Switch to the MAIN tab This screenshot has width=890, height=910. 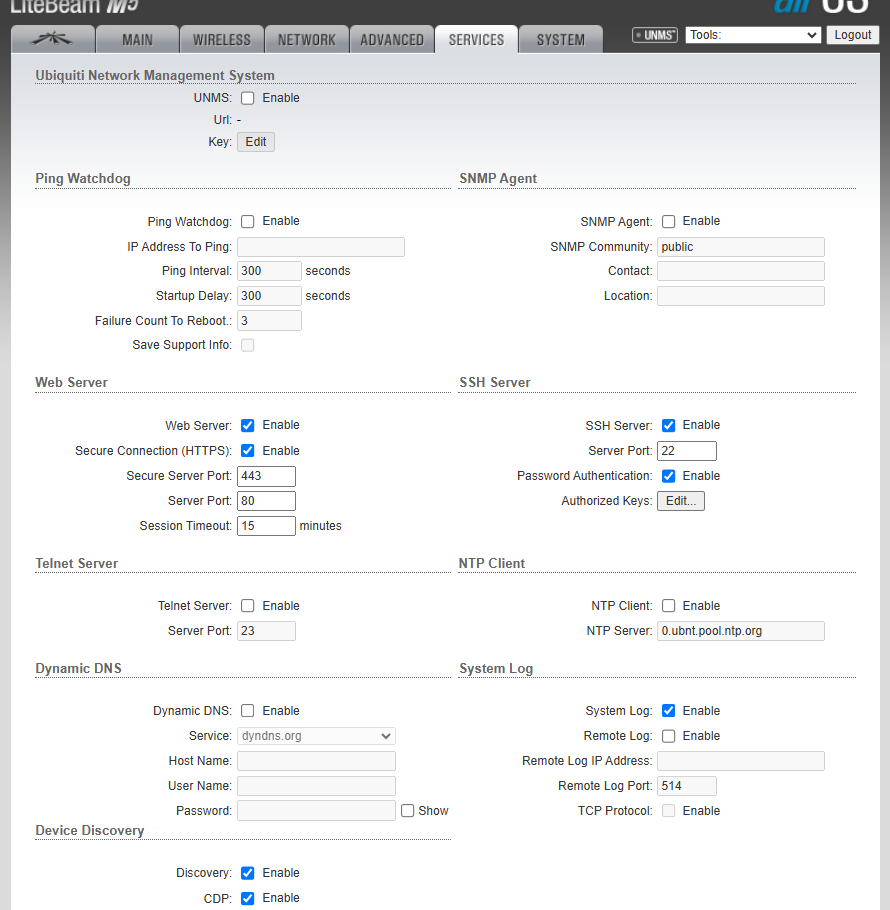(137, 40)
